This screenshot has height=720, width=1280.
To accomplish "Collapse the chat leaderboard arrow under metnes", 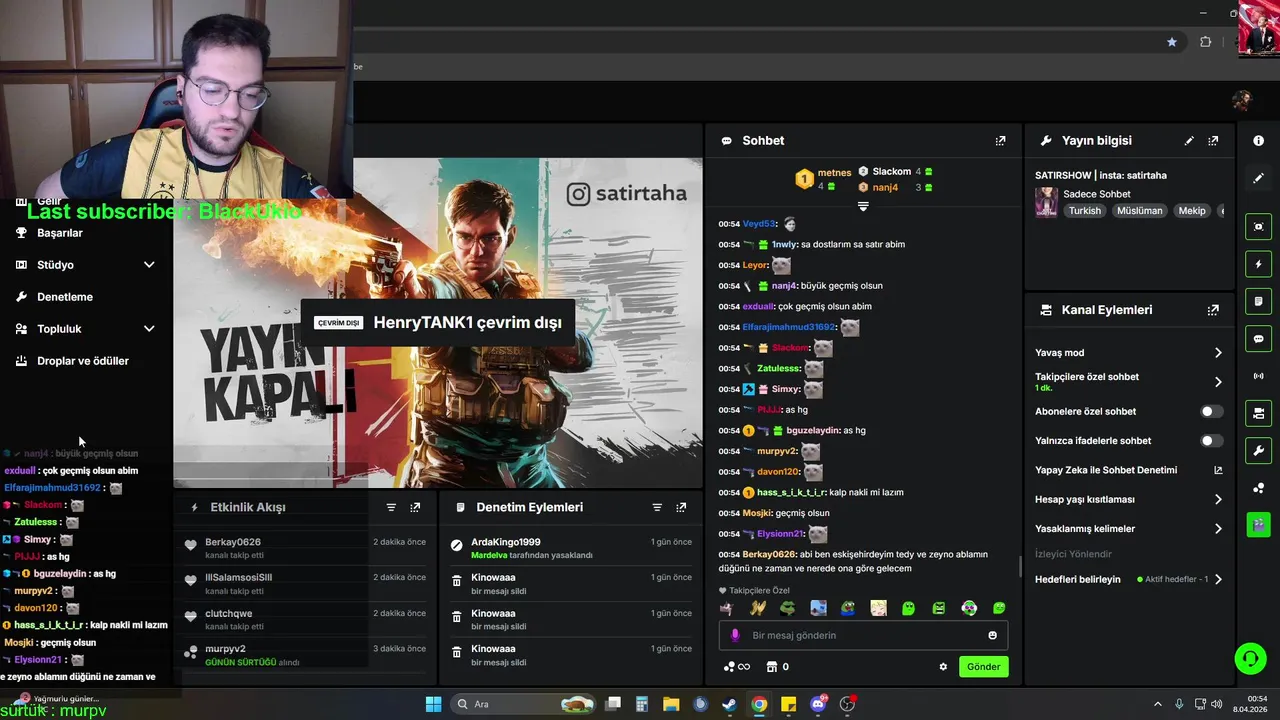I will tap(862, 206).
